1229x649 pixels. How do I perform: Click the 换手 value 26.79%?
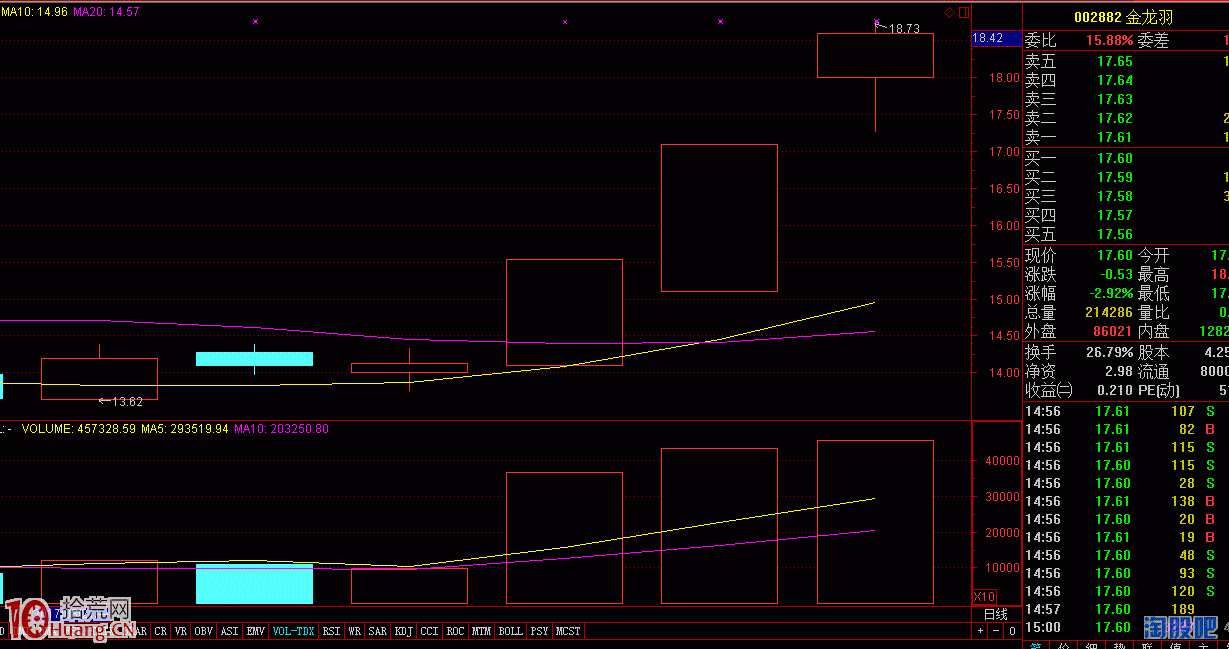click(1109, 352)
